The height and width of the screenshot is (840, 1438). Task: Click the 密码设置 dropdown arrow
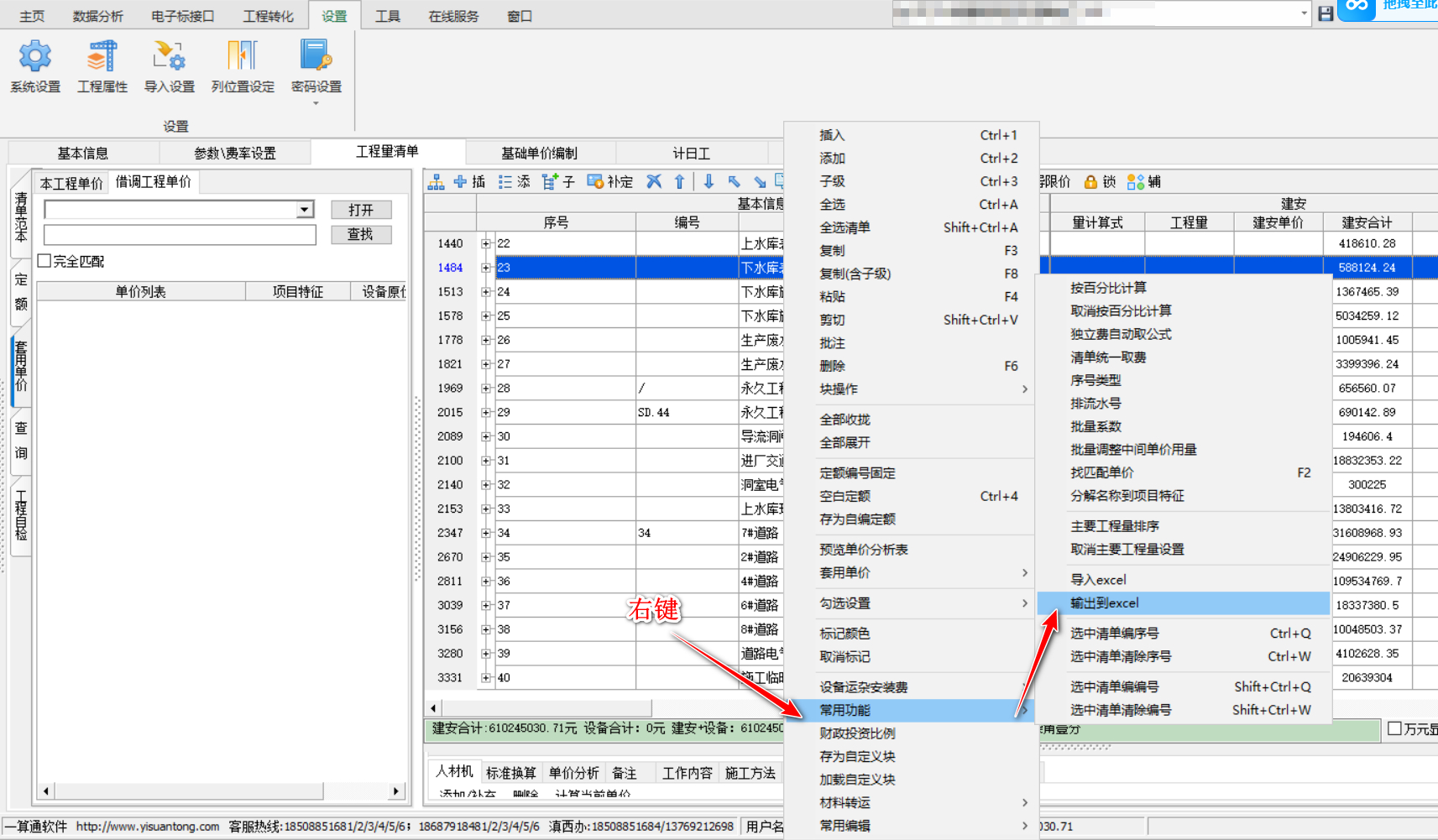[316, 103]
